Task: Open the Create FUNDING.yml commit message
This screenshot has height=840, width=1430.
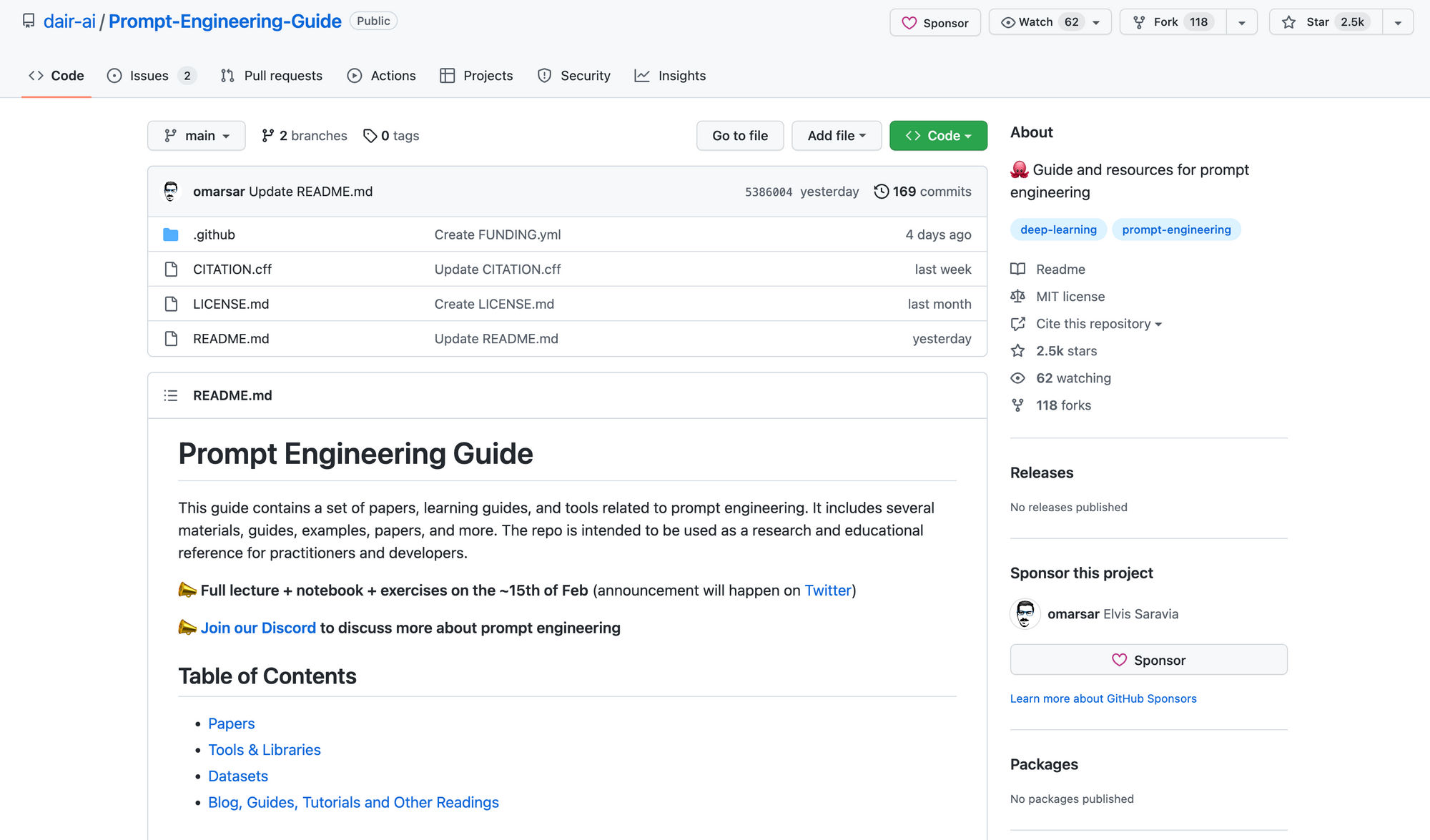Action: click(498, 234)
